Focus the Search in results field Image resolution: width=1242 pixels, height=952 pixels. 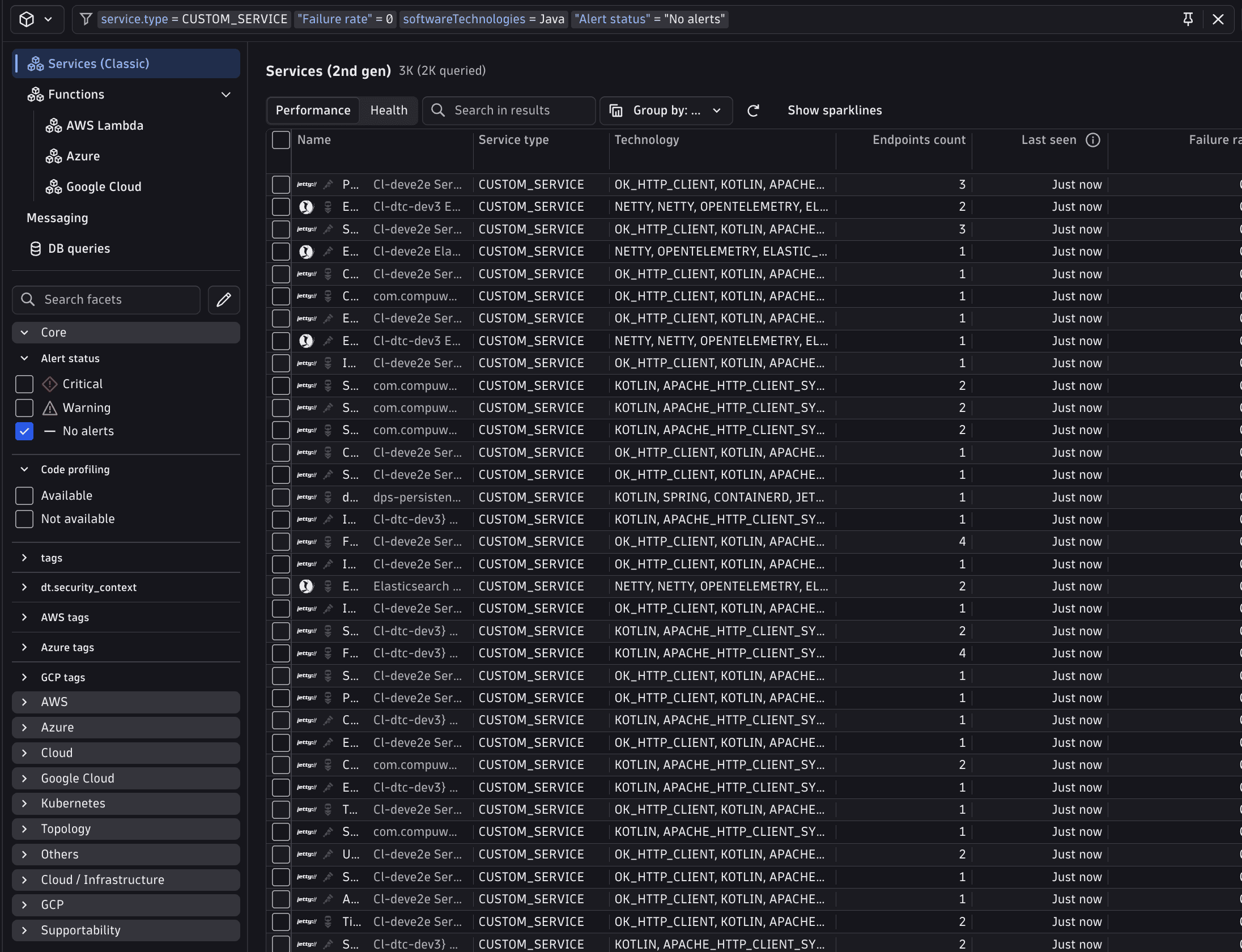click(x=509, y=110)
